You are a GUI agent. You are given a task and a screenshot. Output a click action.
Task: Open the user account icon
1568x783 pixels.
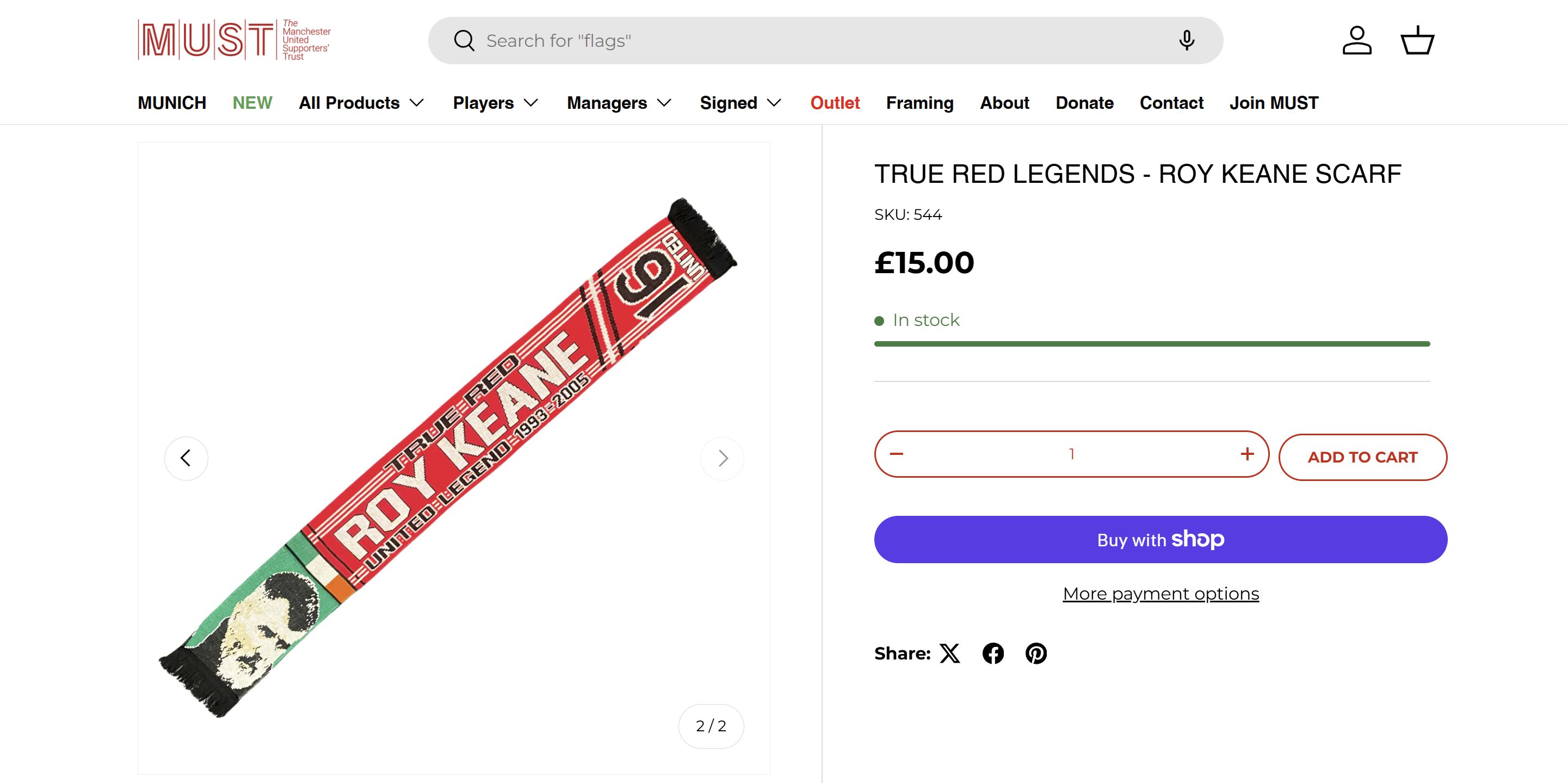(x=1357, y=41)
